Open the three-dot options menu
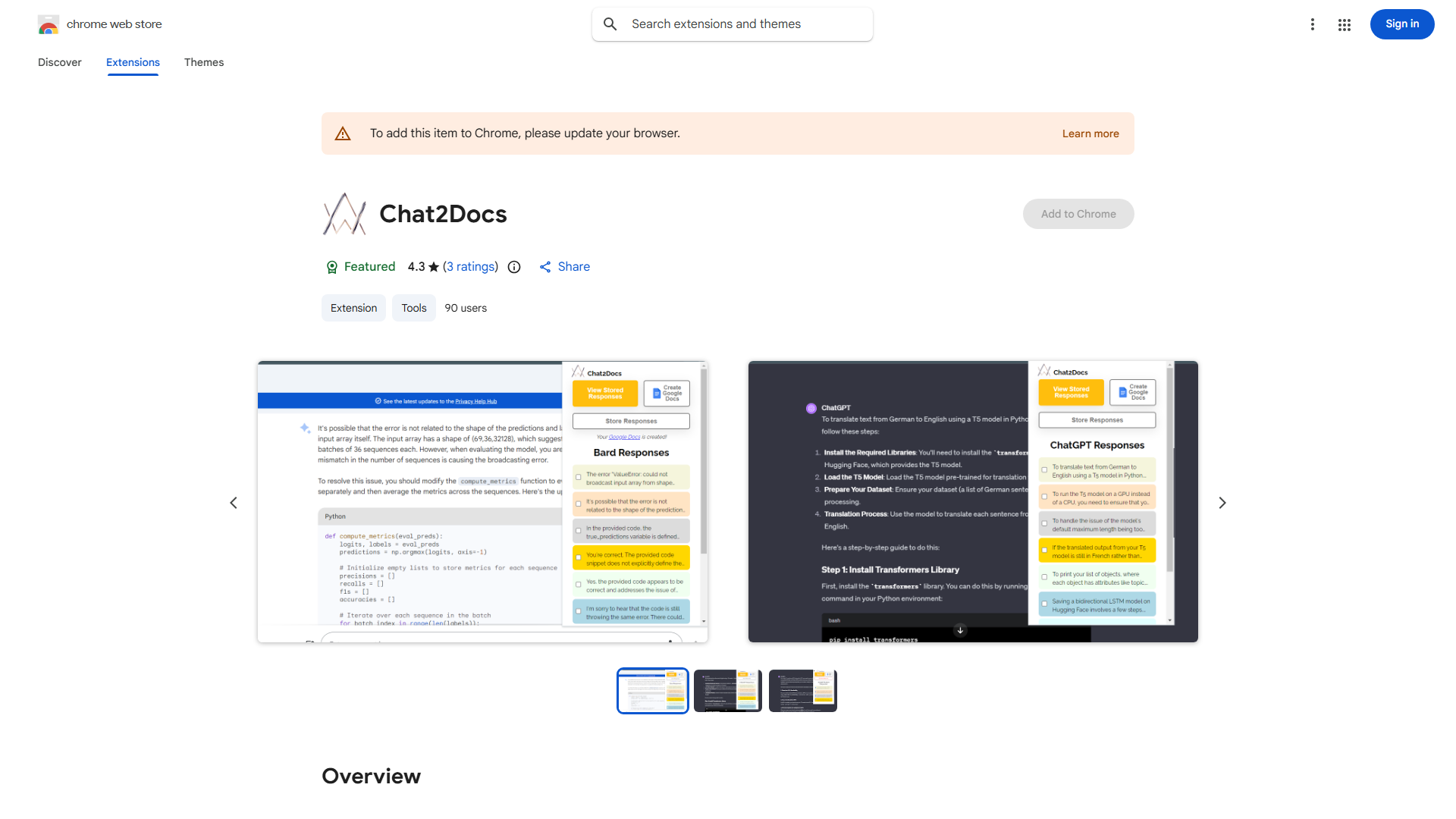This screenshot has height=819, width=1456. coord(1313,24)
